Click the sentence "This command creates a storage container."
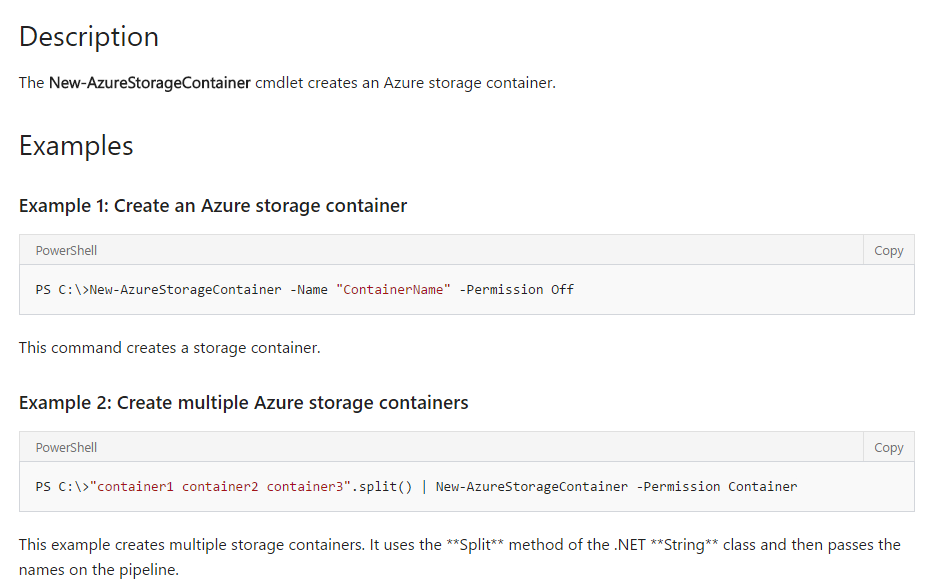 click(x=170, y=348)
